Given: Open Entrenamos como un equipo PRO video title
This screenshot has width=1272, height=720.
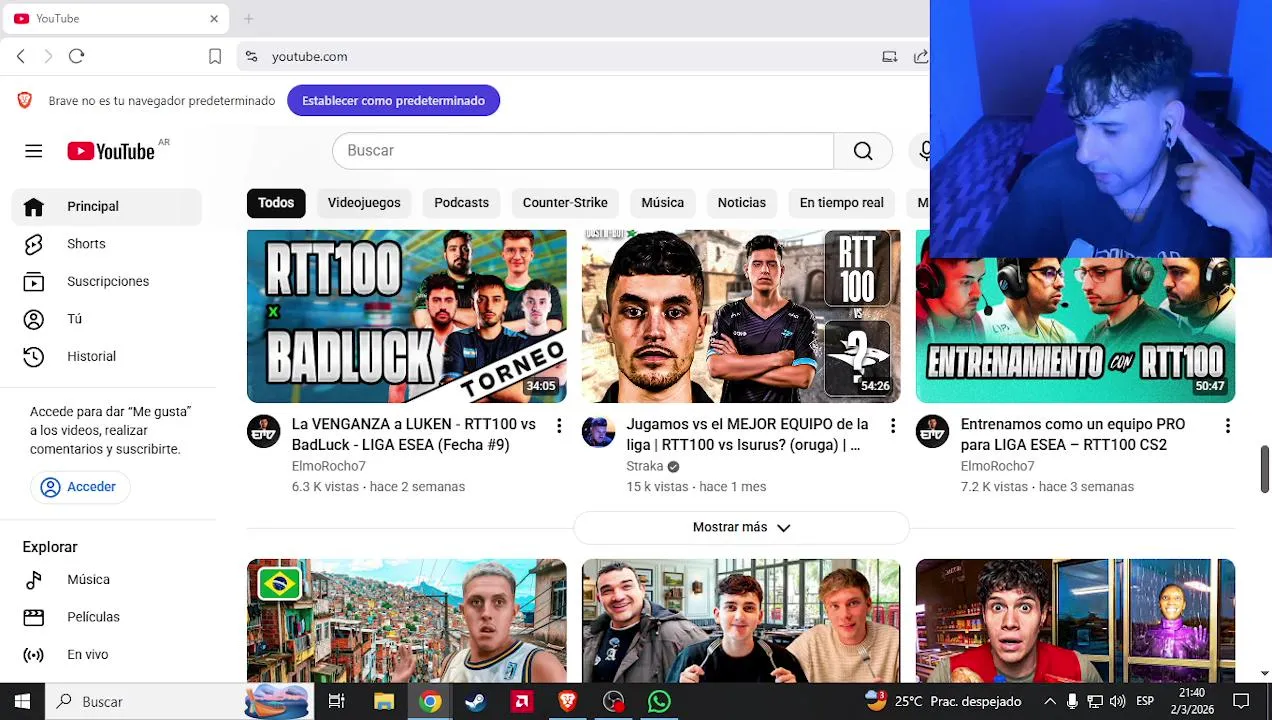Looking at the screenshot, I should coord(1073,435).
